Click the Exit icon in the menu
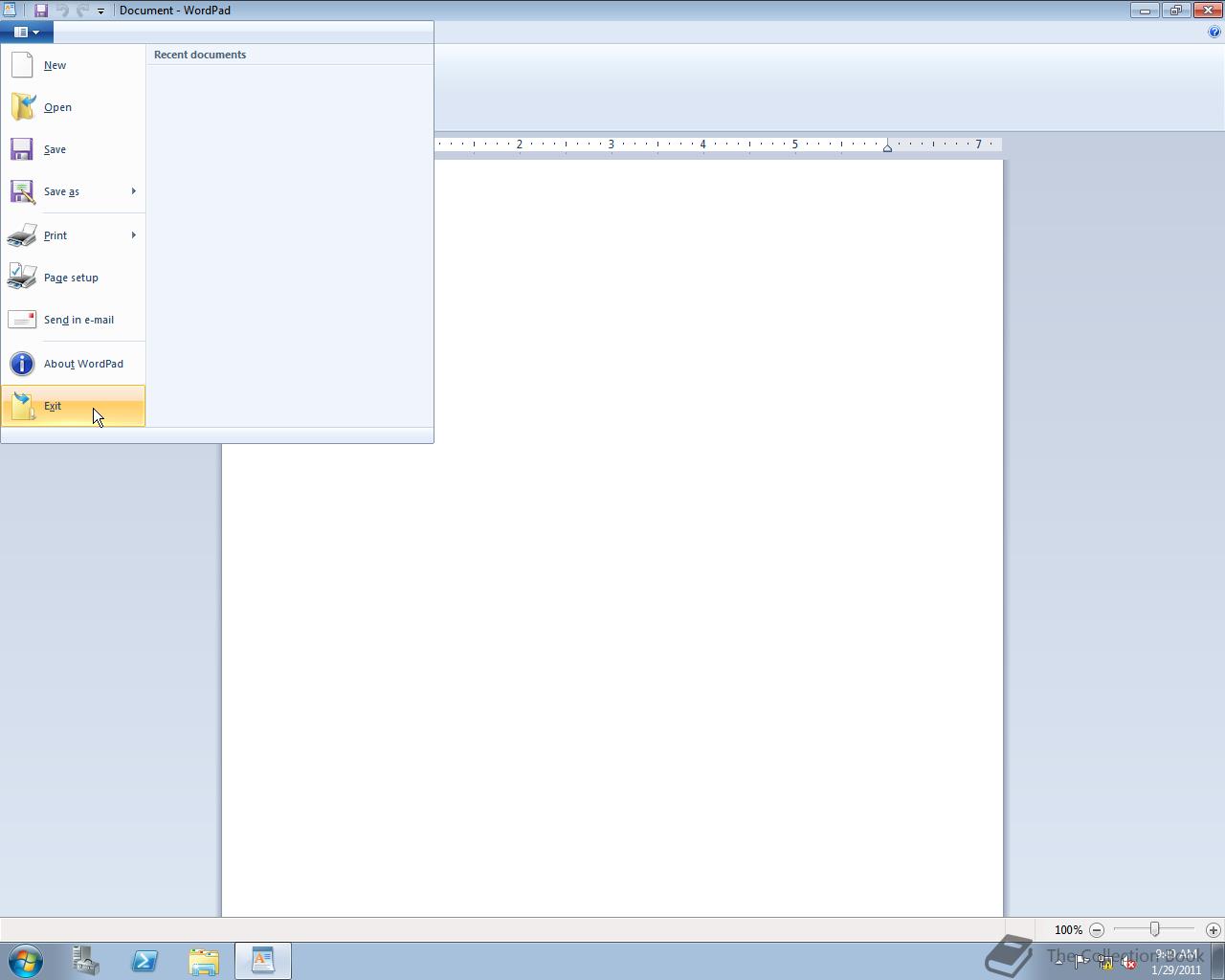Image resolution: width=1225 pixels, height=980 pixels. [x=22, y=406]
